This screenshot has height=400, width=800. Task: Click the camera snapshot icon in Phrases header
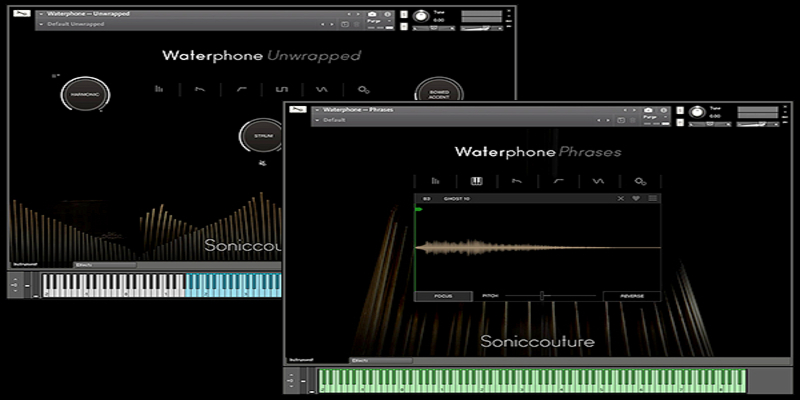pos(648,110)
